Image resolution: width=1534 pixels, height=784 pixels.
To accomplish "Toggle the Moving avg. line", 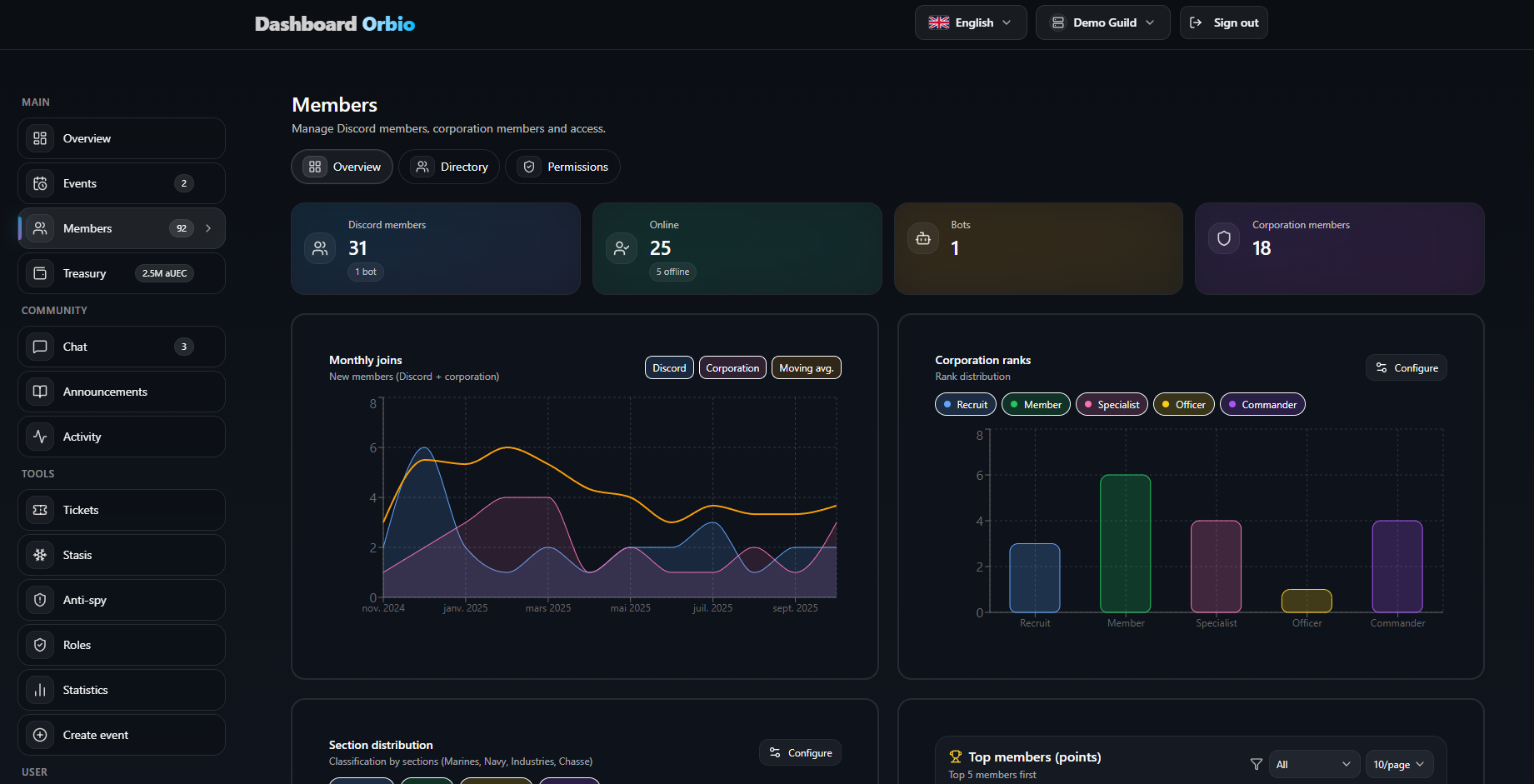I will [806, 368].
